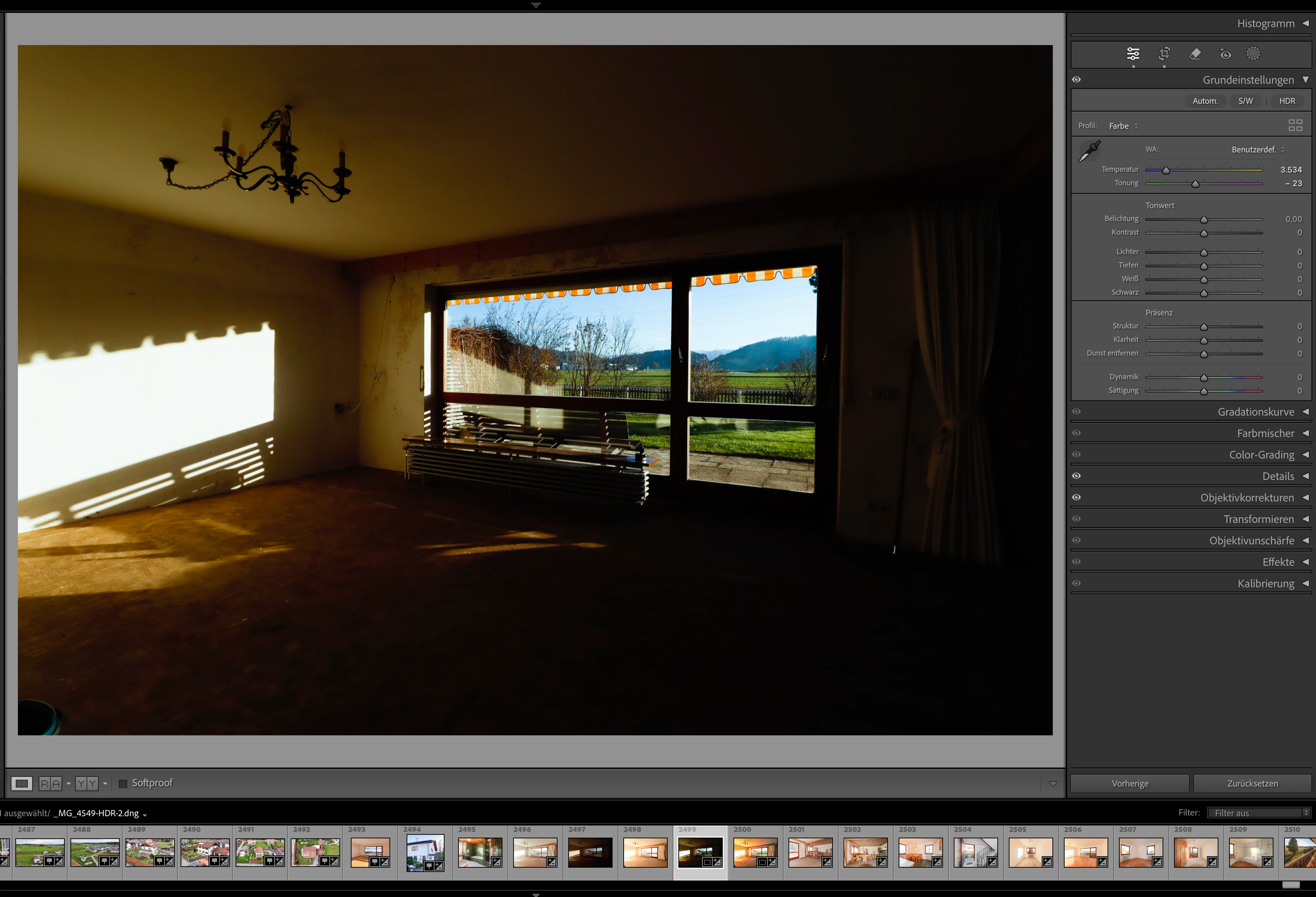This screenshot has width=1316, height=897.
Task: Pick the white balance eyedropper
Action: pos(1090,151)
